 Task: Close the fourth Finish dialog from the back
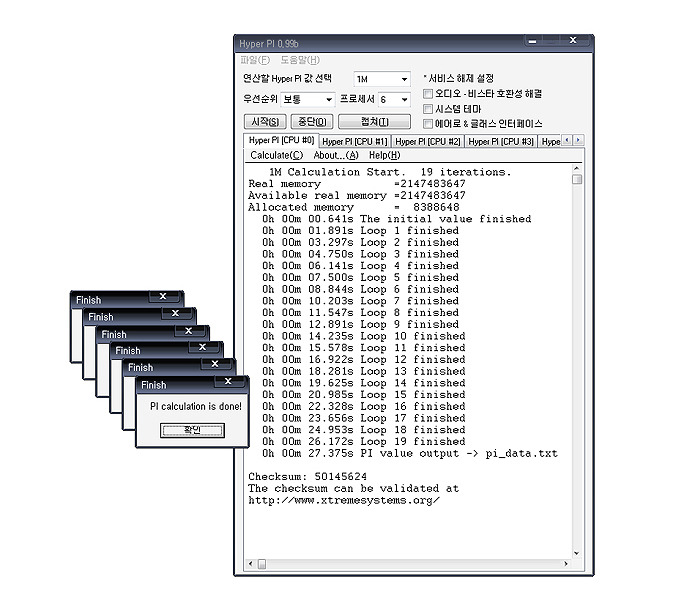[202, 347]
